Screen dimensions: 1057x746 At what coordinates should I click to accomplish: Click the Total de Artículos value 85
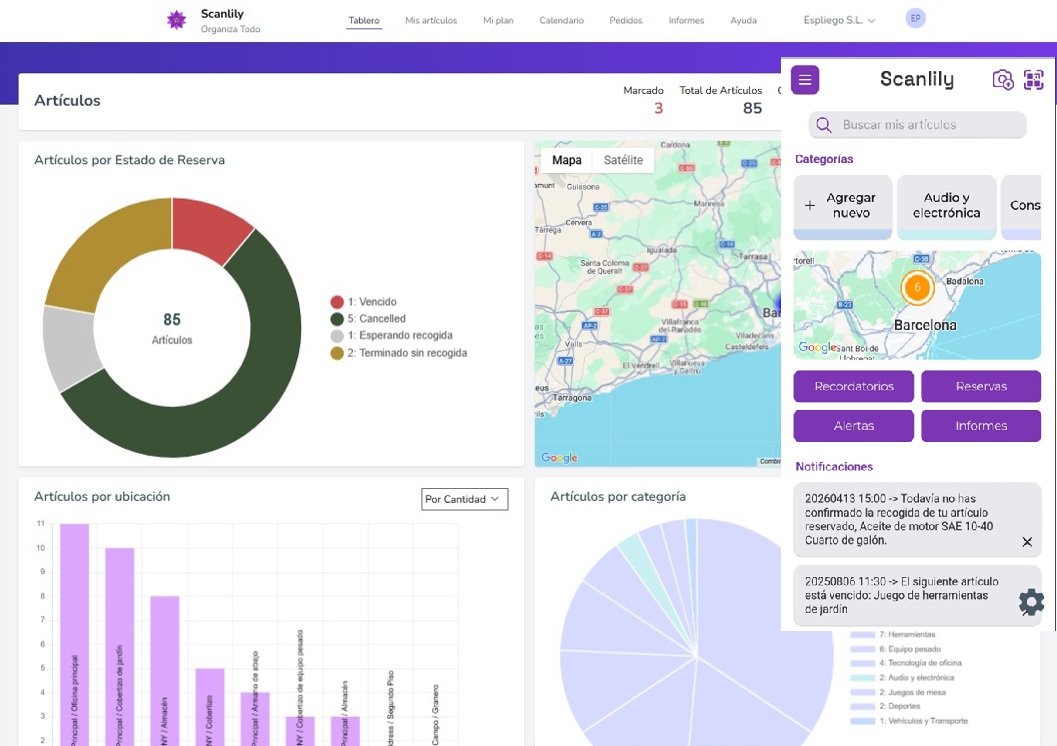(752, 108)
